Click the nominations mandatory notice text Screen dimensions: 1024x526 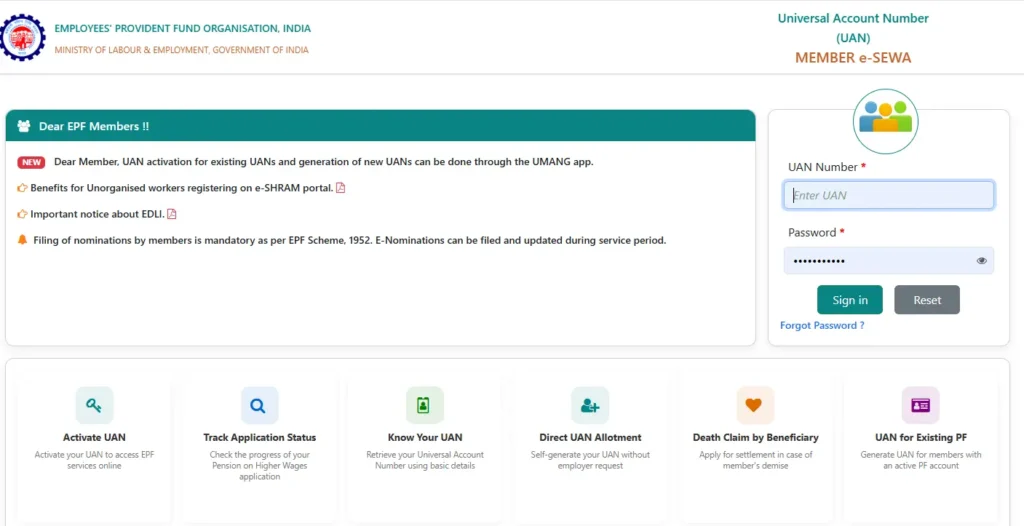pyautogui.click(x=349, y=240)
